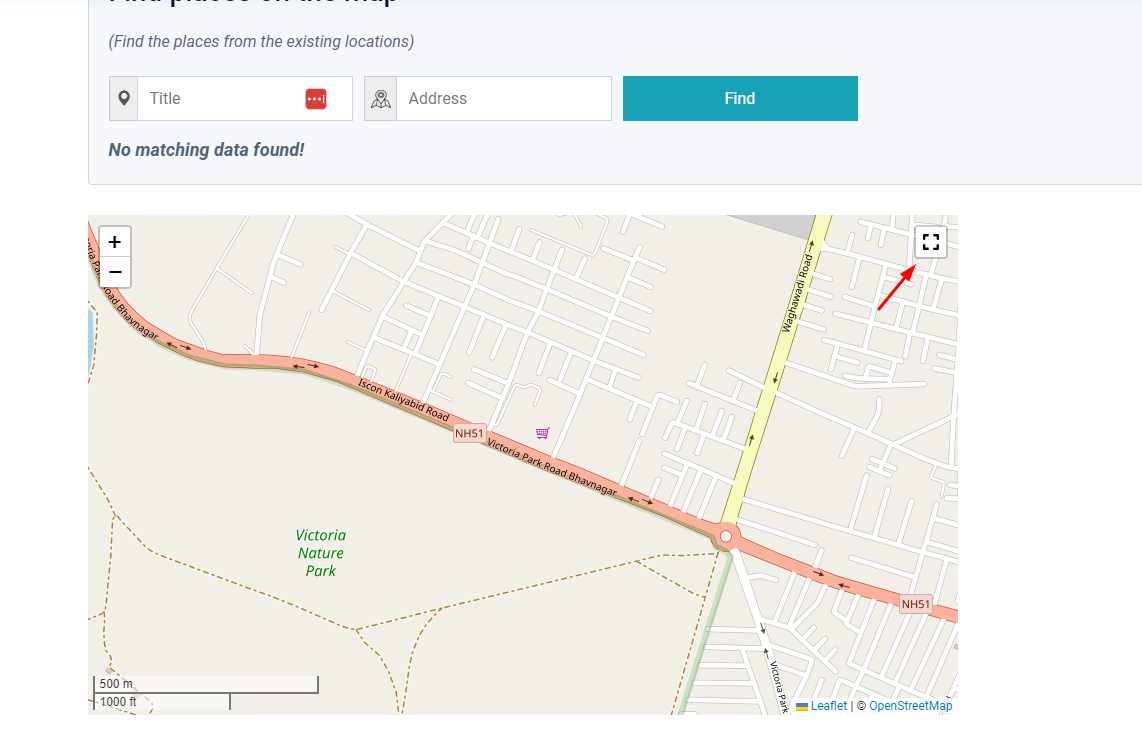Click the Ukrainian flag icon near Leaflet
This screenshot has height=750, width=1142.
pos(802,706)
